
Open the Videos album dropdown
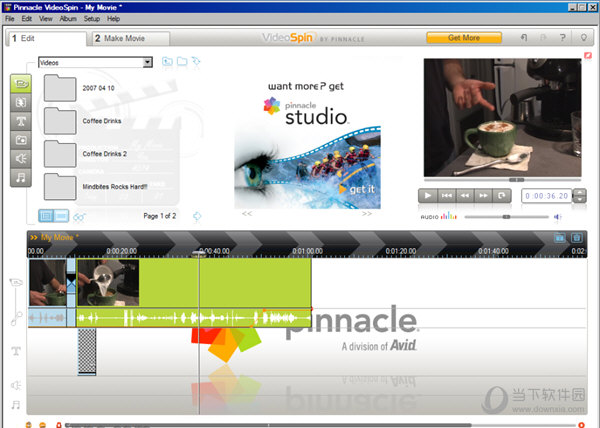147,62
